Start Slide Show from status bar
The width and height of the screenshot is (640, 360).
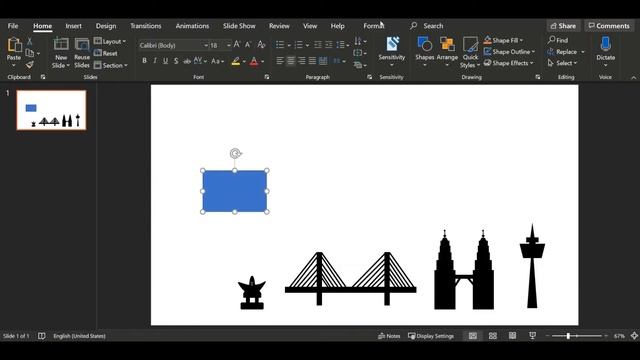click(532, 336)
